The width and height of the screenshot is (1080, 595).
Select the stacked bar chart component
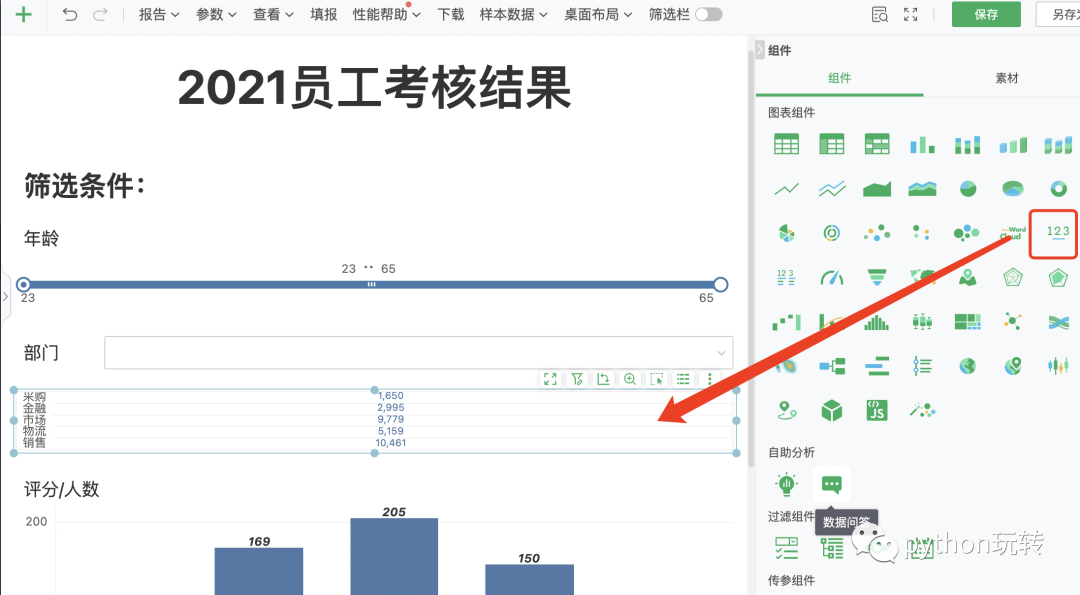[x=968, y=145]
